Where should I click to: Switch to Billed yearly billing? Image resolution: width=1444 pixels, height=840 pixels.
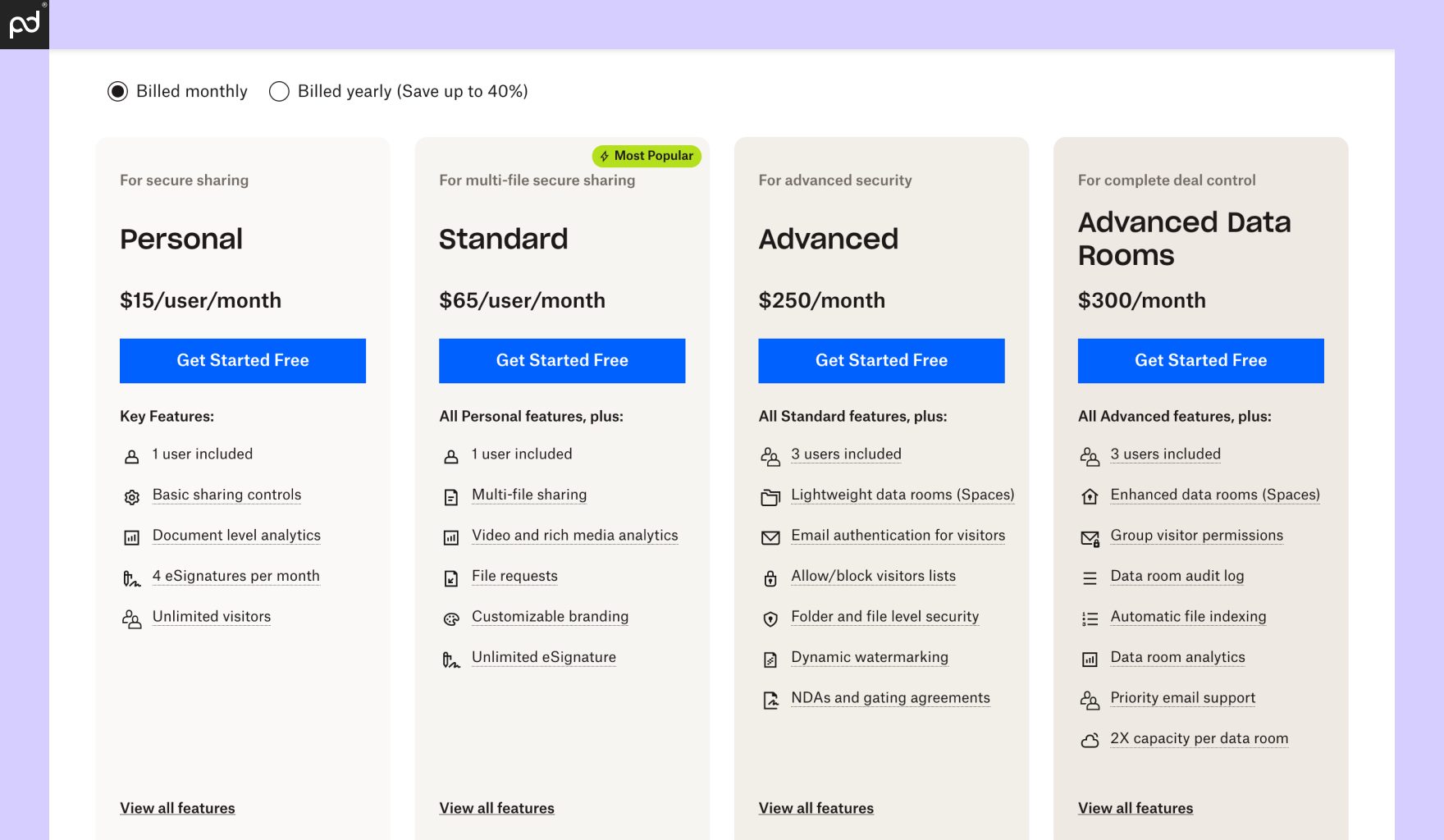pos(279,92)
